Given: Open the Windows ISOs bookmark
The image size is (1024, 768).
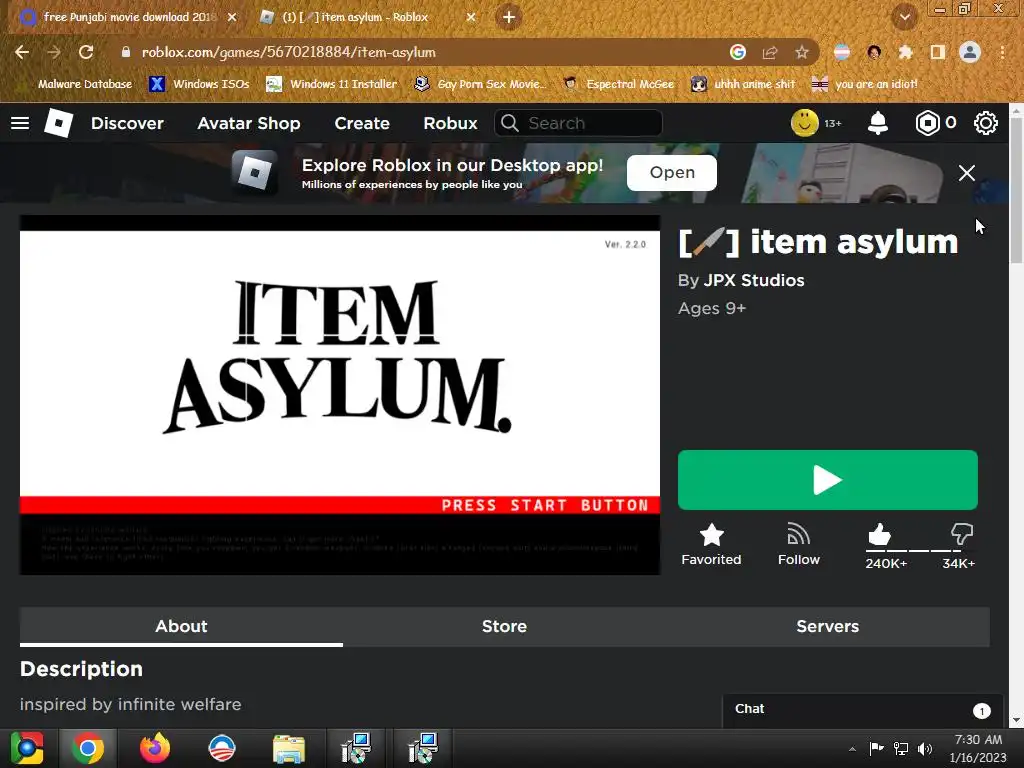Looking at the screenshot, I should tap(200, 84).
